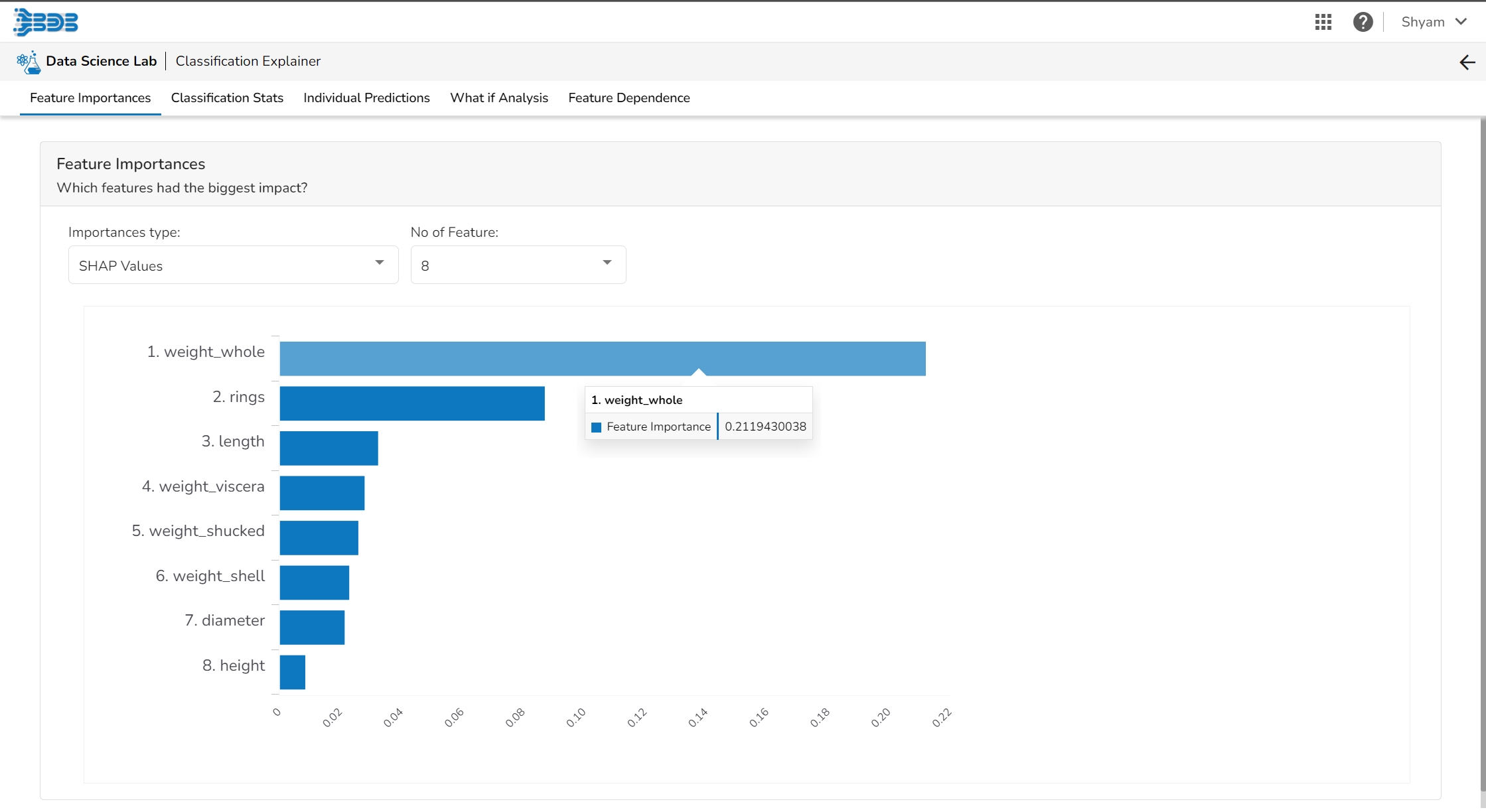Click the BDB logo icon
The height and width of the screenshot is (812, 1486).
[46, 22]
